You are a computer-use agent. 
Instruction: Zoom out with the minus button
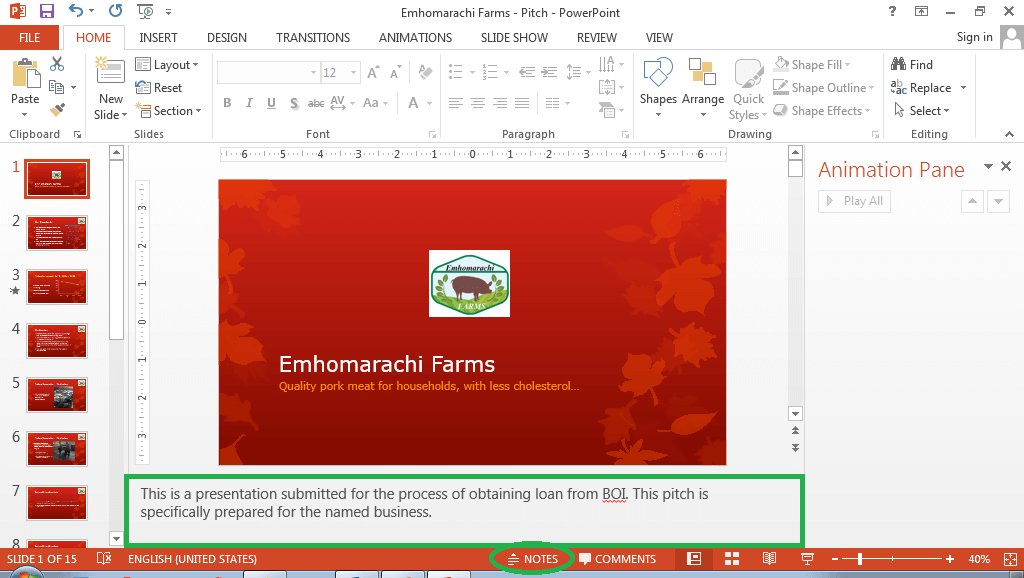(x=835, y=559)
